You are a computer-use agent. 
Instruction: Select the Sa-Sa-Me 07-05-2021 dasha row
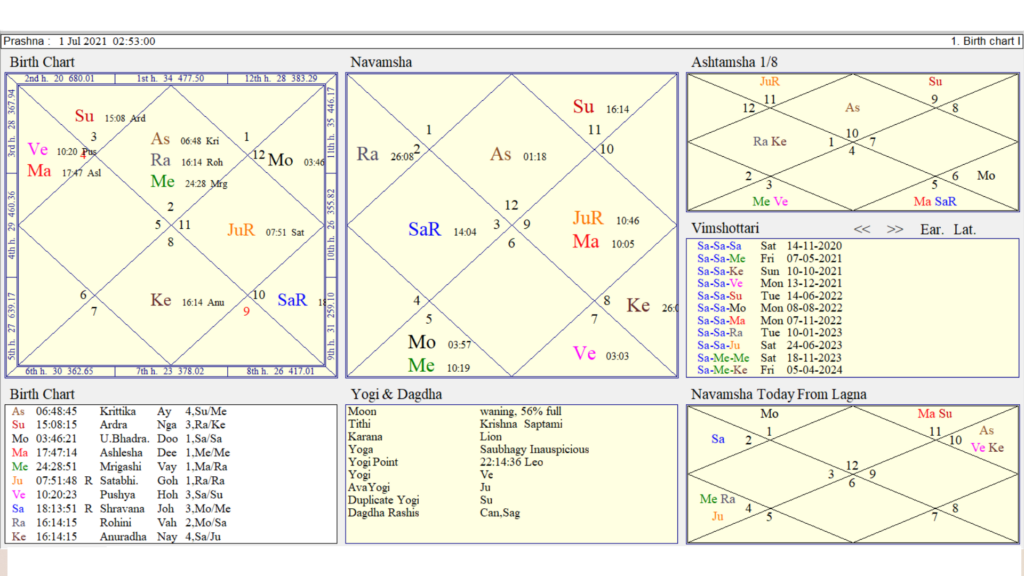(769, 259)
